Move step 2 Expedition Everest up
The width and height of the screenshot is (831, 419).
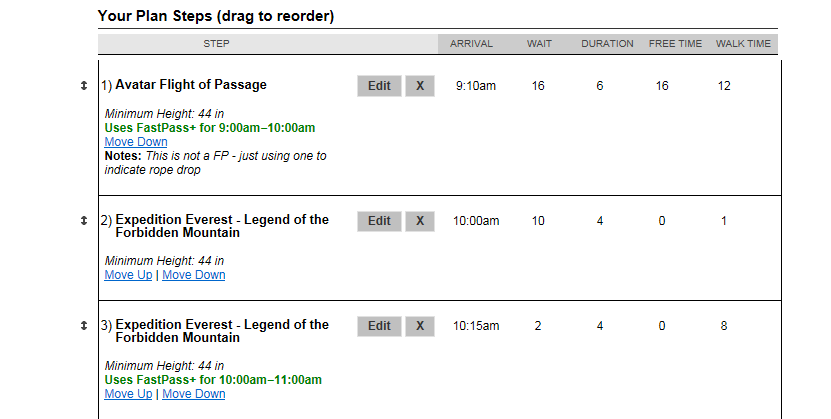[x=128, y=275]
